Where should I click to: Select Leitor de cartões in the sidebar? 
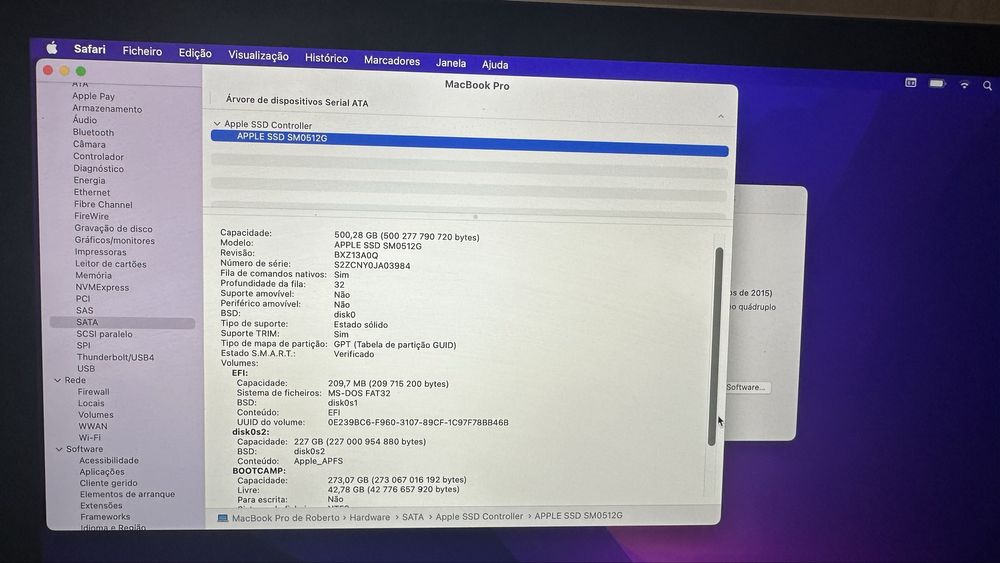(111, 264)
